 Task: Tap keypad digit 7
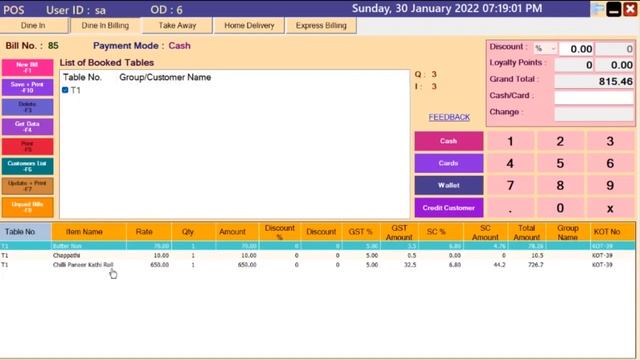pyautogui.click(x=510, y=185)
